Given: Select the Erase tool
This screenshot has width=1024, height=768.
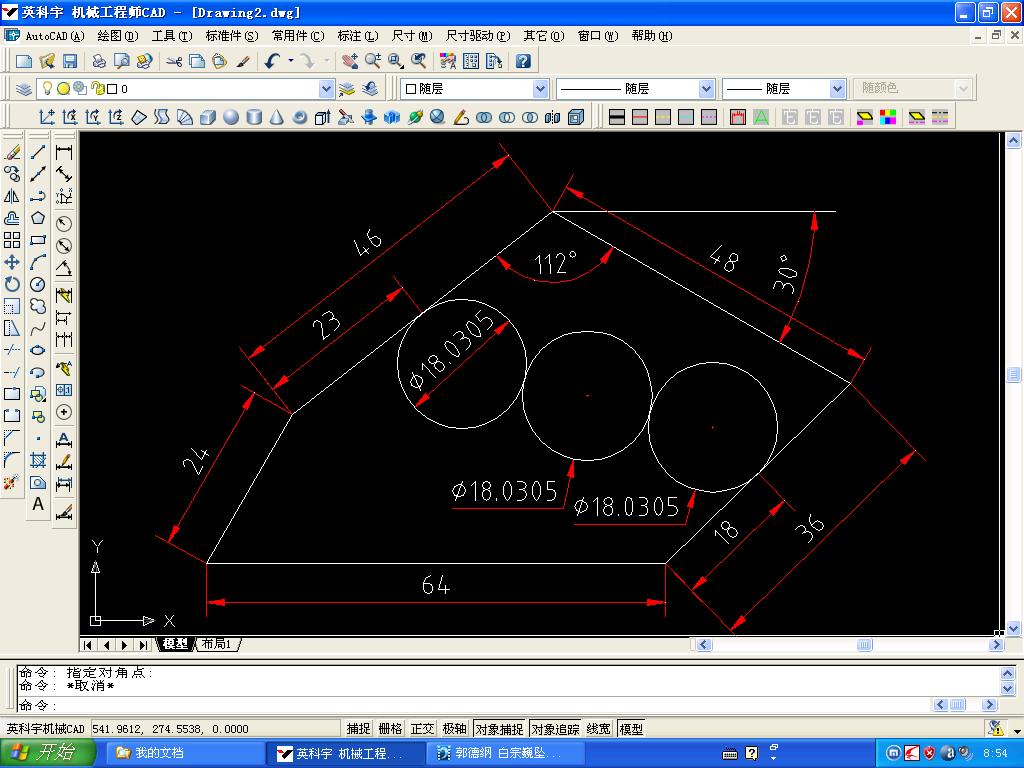Looking at the screenshot, I should pyautogui.click(x=12, y=152).
